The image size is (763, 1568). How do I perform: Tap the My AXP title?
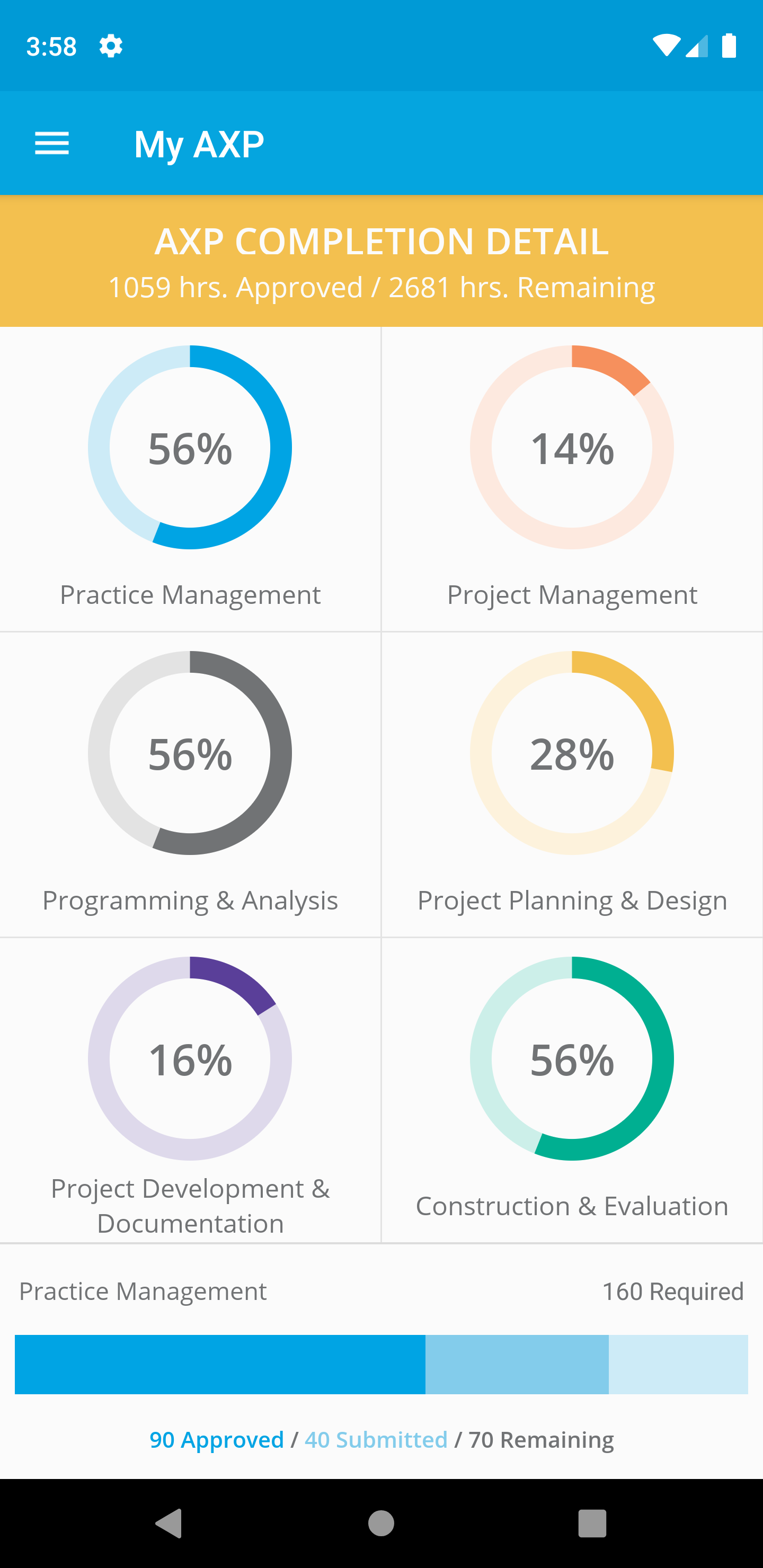click(199, 145)
